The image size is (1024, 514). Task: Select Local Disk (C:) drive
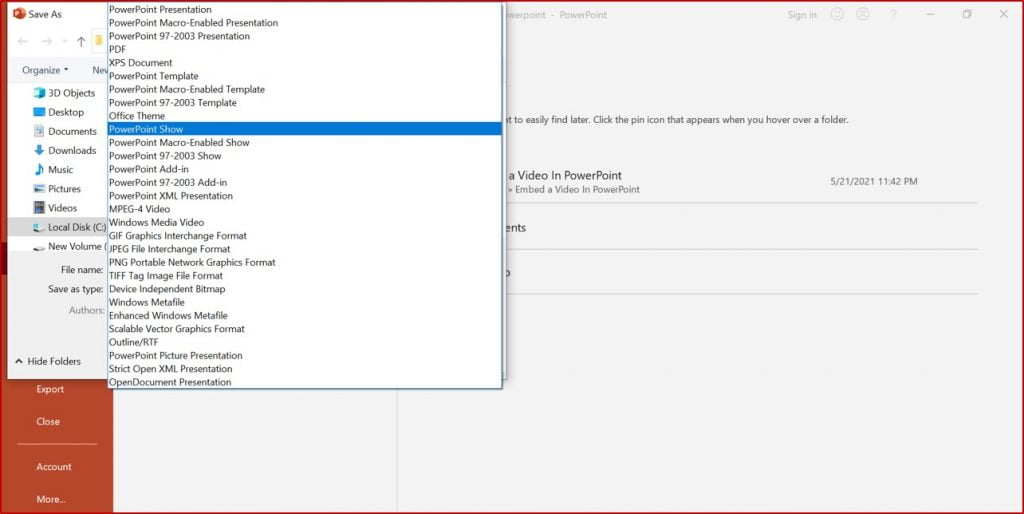(x=57, y=227)
